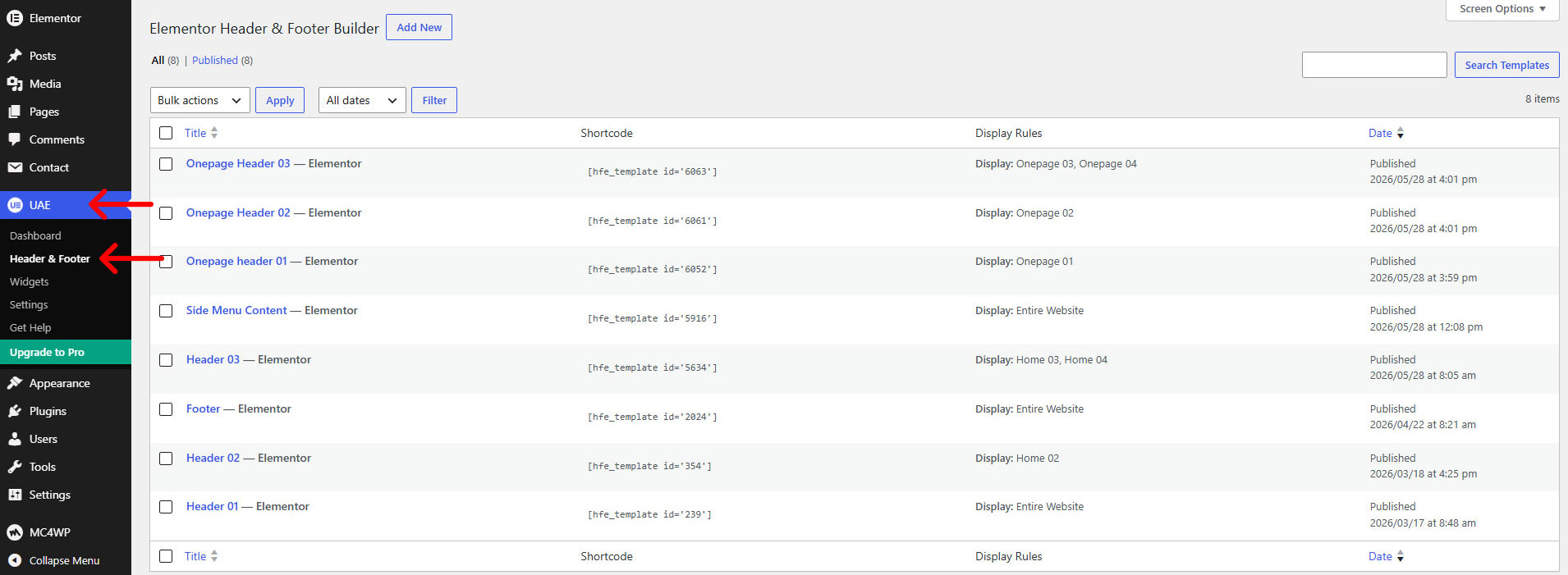
Task: Click the sort arrows beside bottom Title header
Action: (x=214, y=556)
